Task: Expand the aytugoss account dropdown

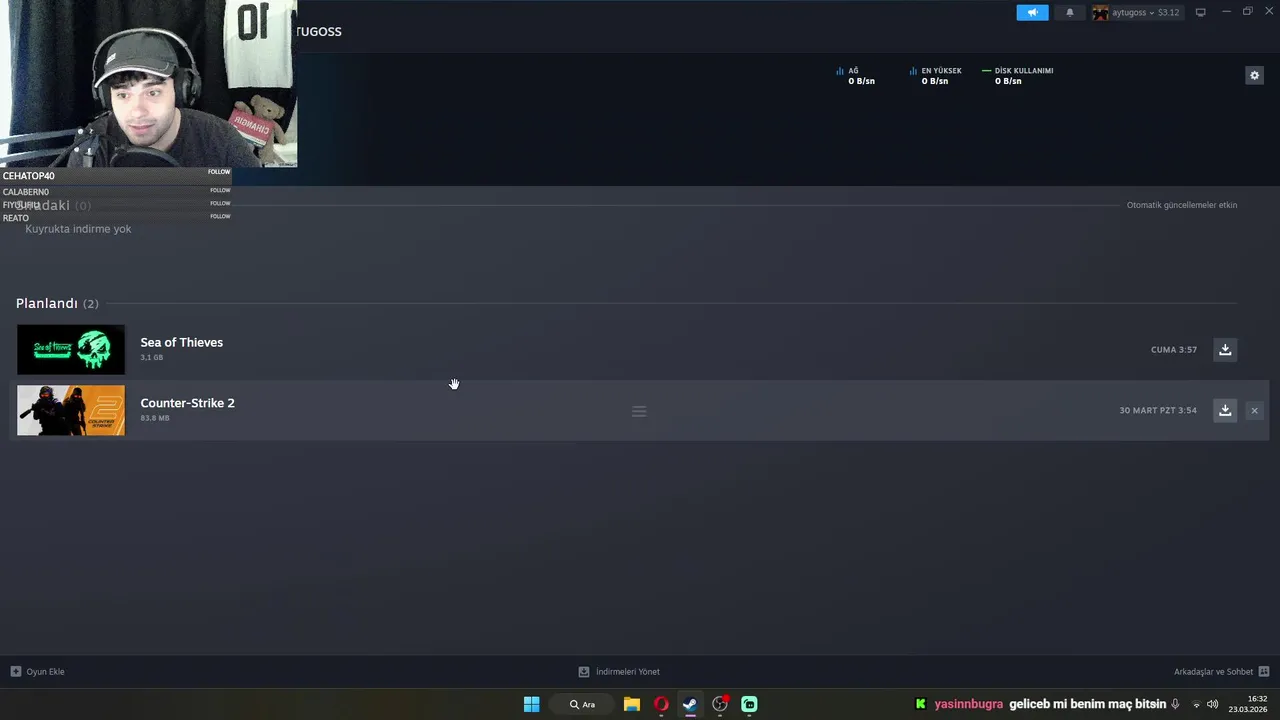Action: pyautogui.click(x=1136, y=12)
